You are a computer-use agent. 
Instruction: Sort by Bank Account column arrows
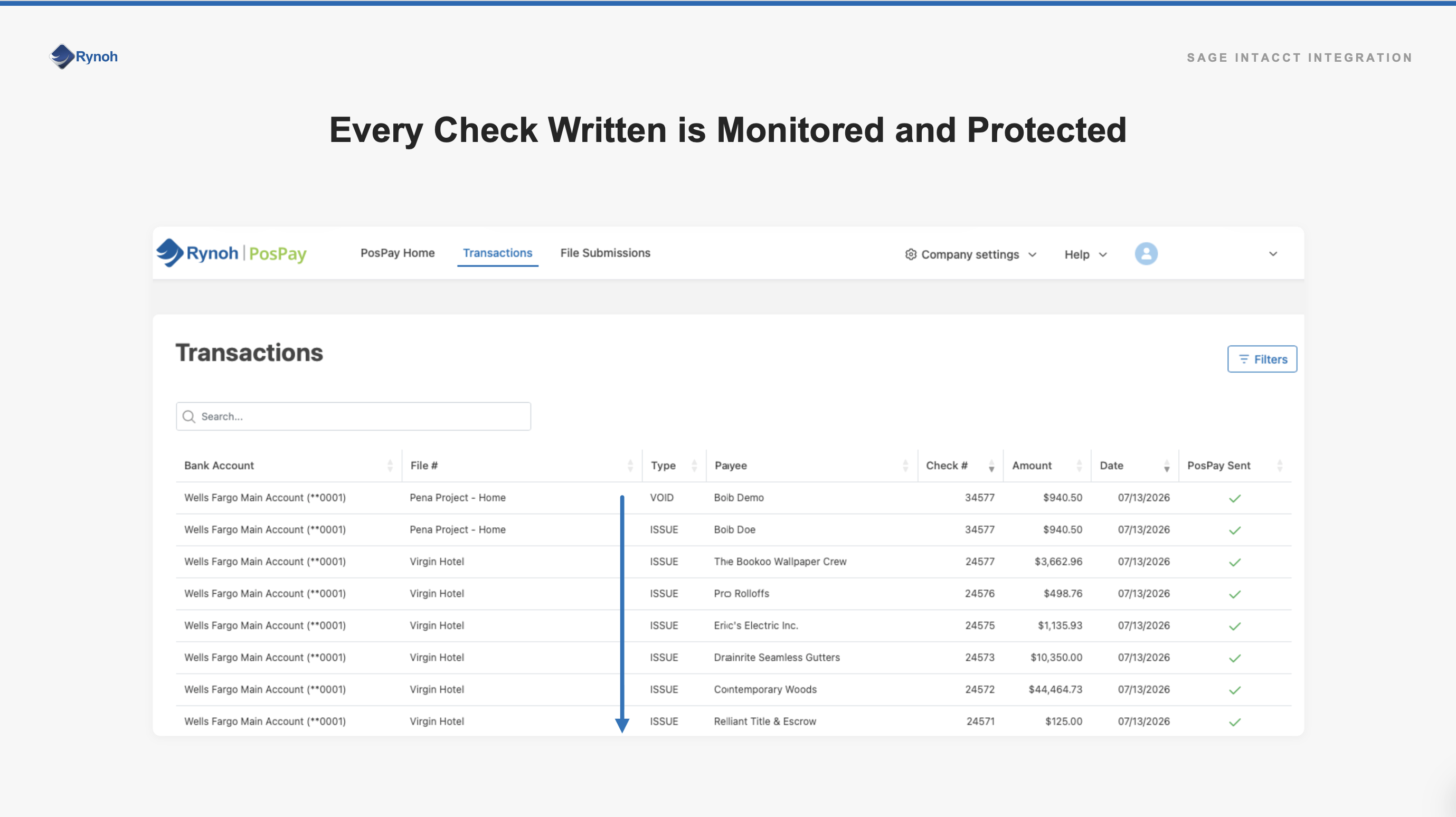click(390, 465)
